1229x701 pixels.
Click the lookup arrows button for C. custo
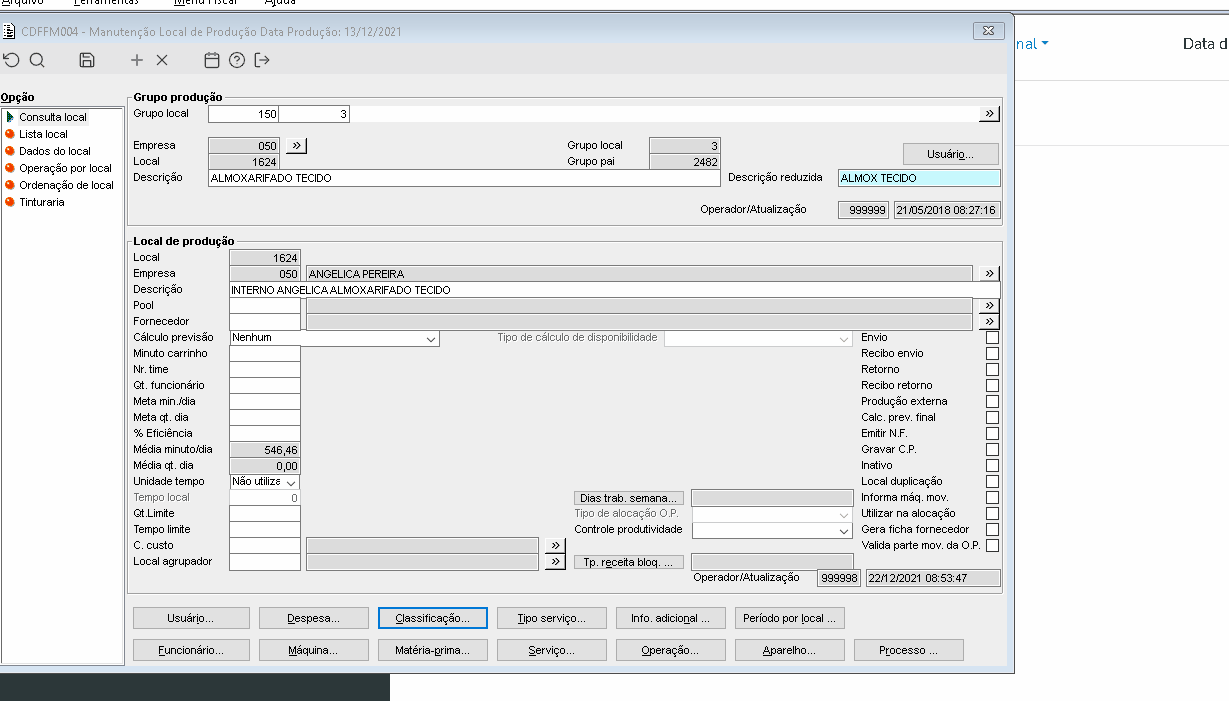(556, 545)
